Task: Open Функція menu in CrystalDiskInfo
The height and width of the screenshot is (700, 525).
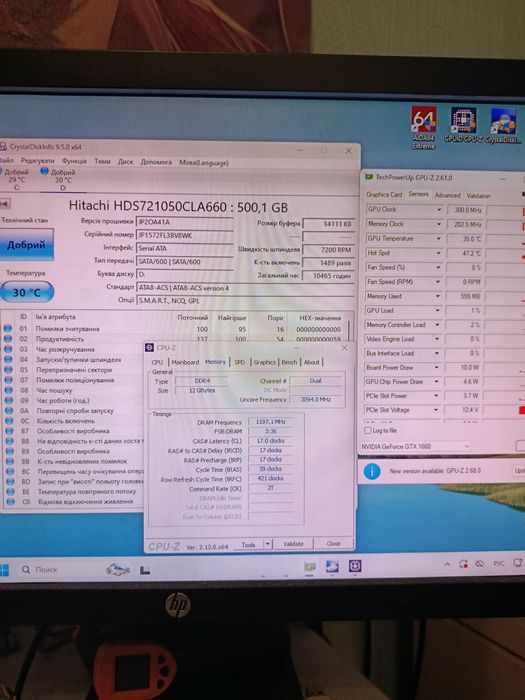Action: 74,161
